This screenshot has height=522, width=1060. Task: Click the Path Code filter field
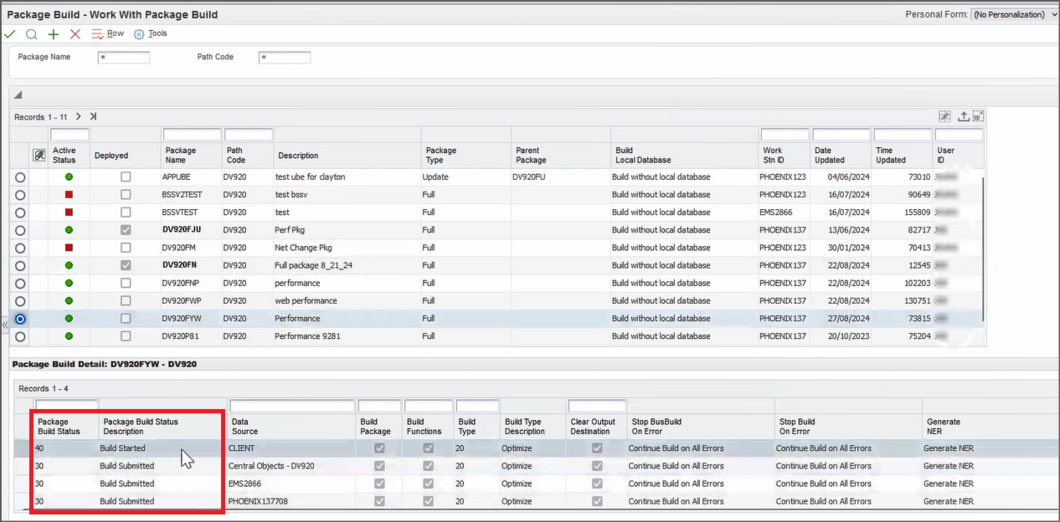pos(285,57)
